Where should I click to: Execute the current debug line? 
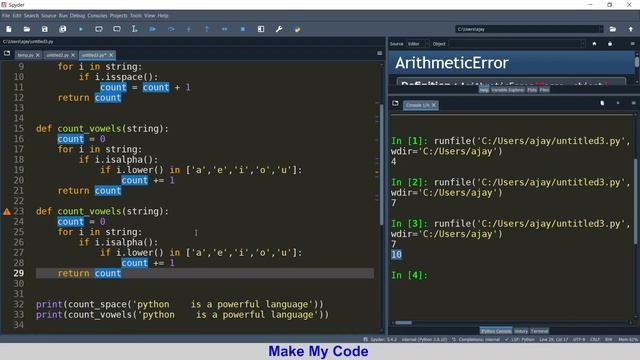coord(171,29)
